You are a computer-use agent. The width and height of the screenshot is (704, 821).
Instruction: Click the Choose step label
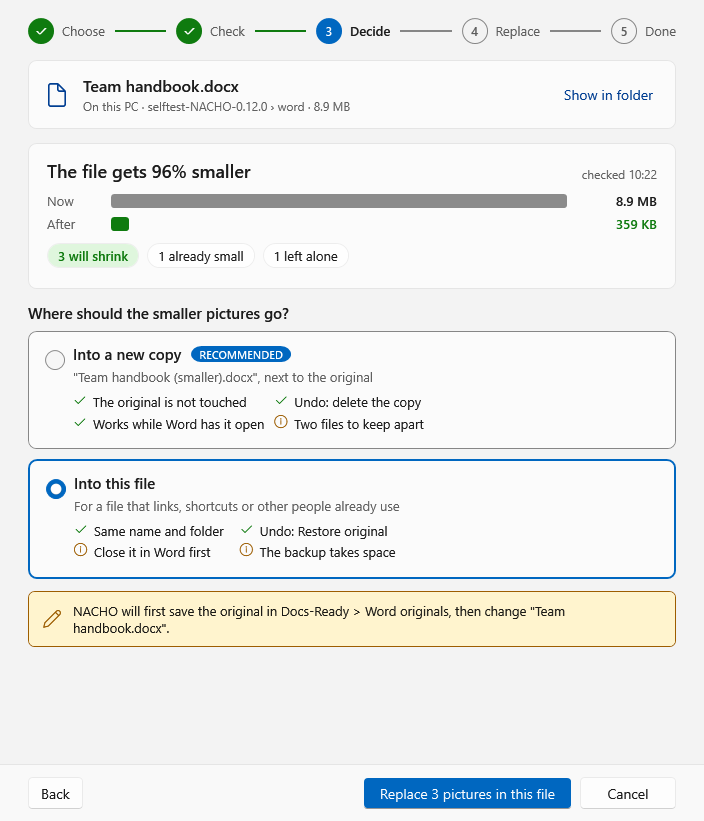(x=83, y=31)
